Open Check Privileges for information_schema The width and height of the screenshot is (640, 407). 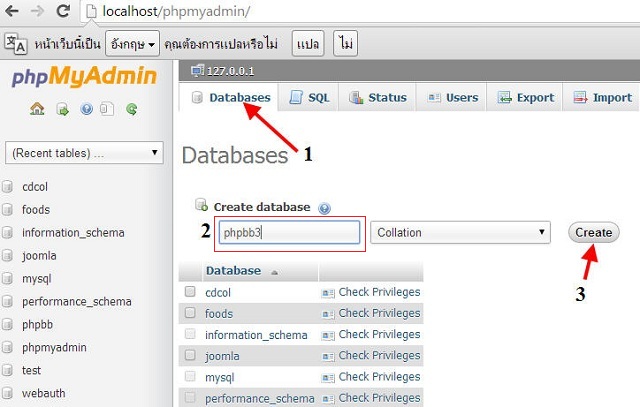click(379, 334)
